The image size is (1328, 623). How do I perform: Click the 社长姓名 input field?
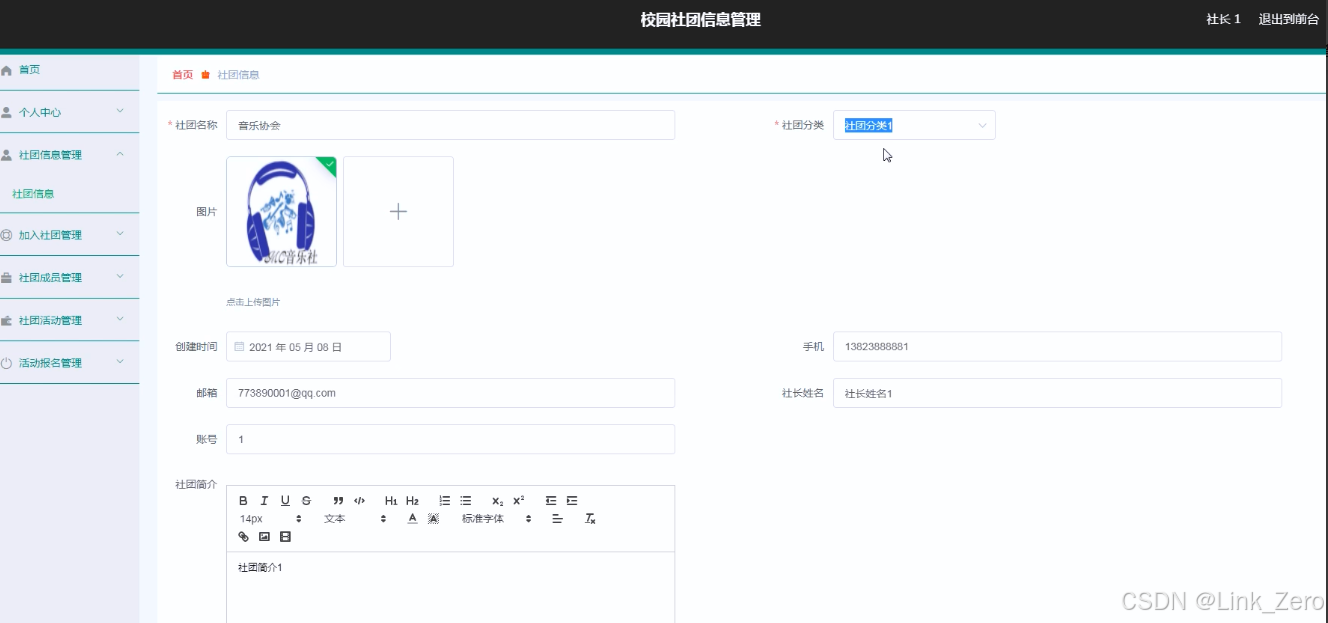[1057, 393]
